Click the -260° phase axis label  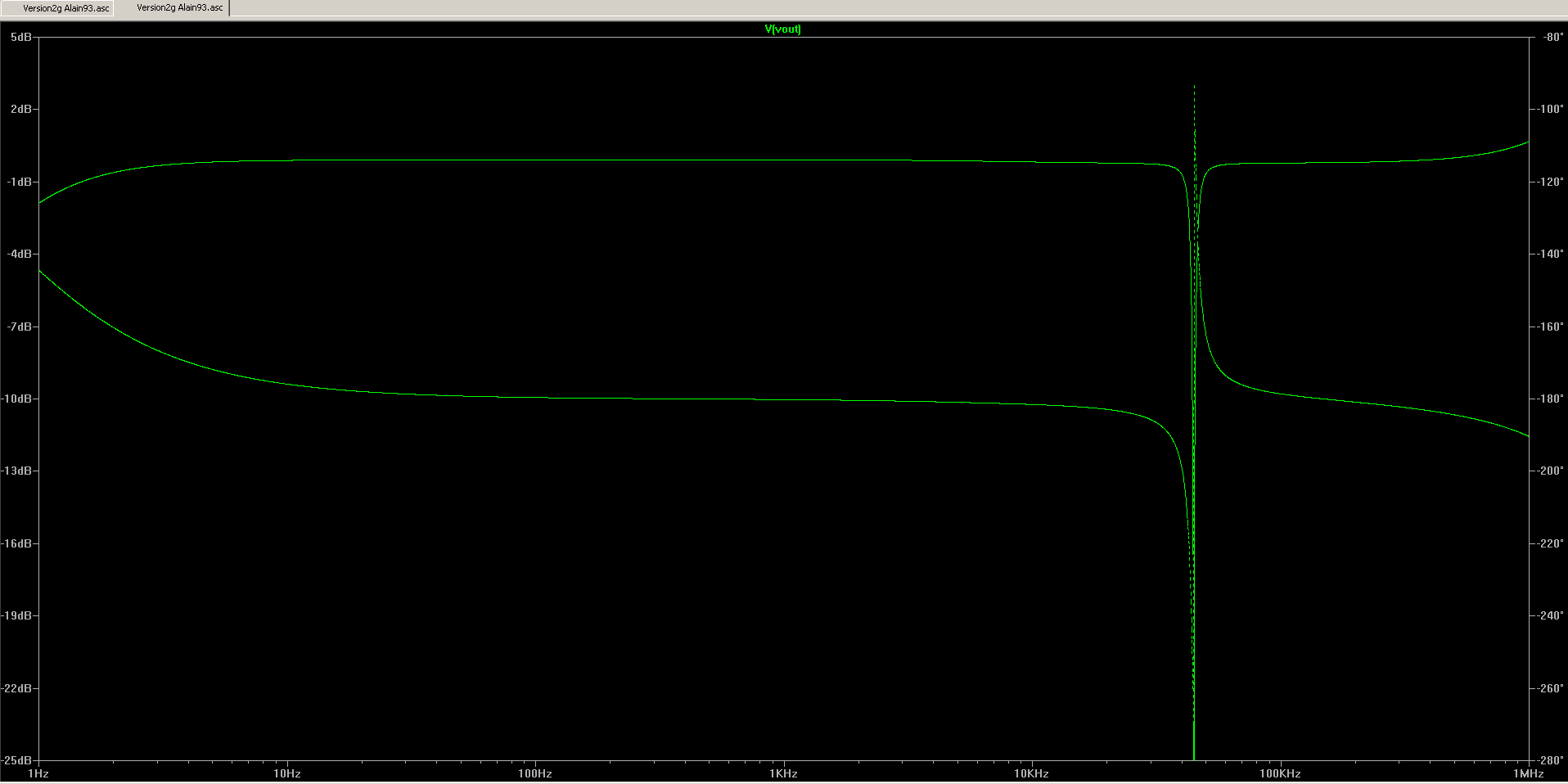(1550, 688)
